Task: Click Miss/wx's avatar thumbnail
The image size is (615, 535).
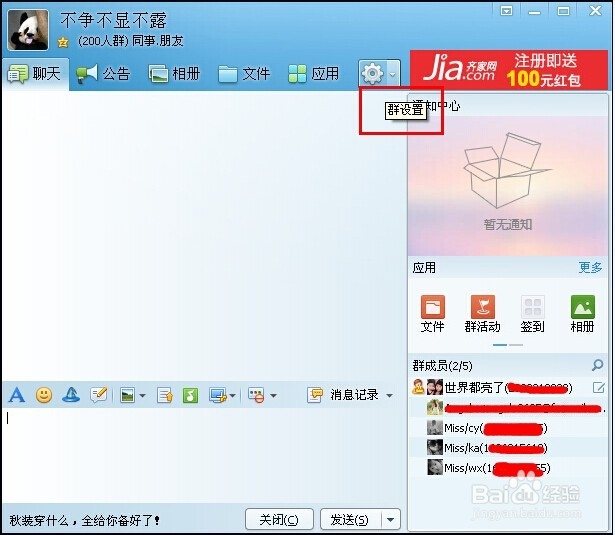Action: (435, 468)
